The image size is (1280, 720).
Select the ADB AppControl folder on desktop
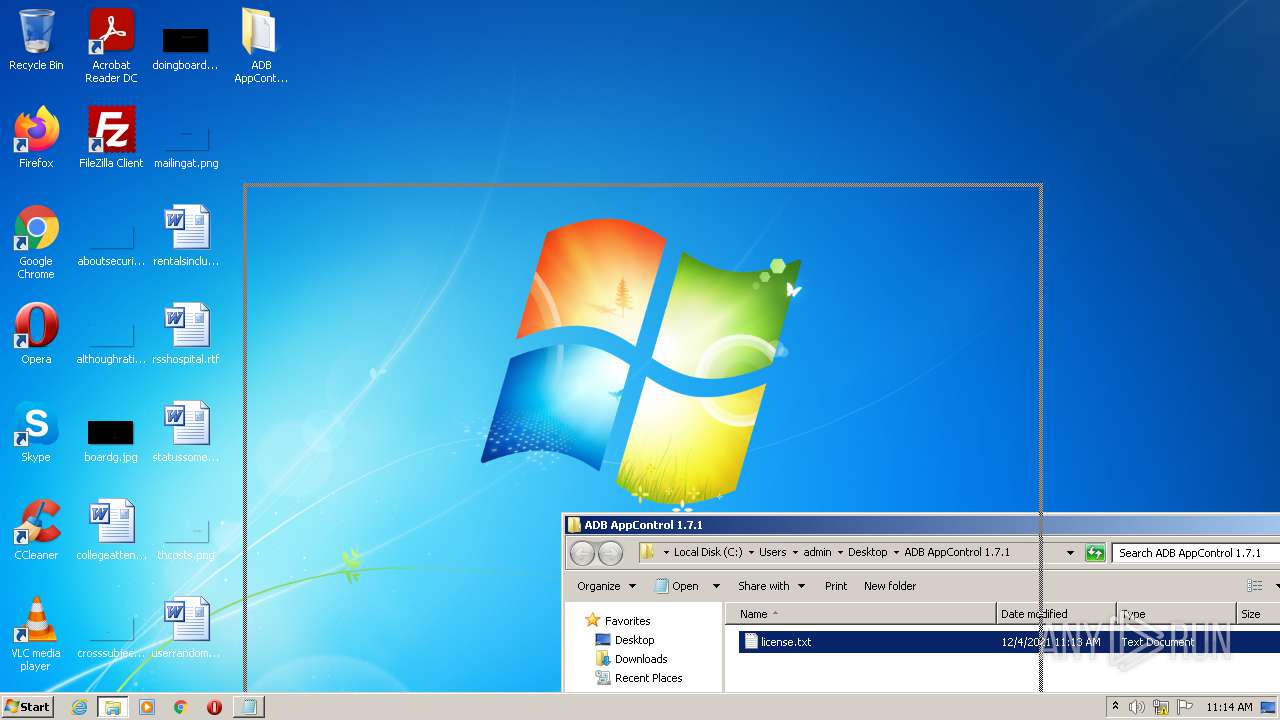tap(260, 46)
